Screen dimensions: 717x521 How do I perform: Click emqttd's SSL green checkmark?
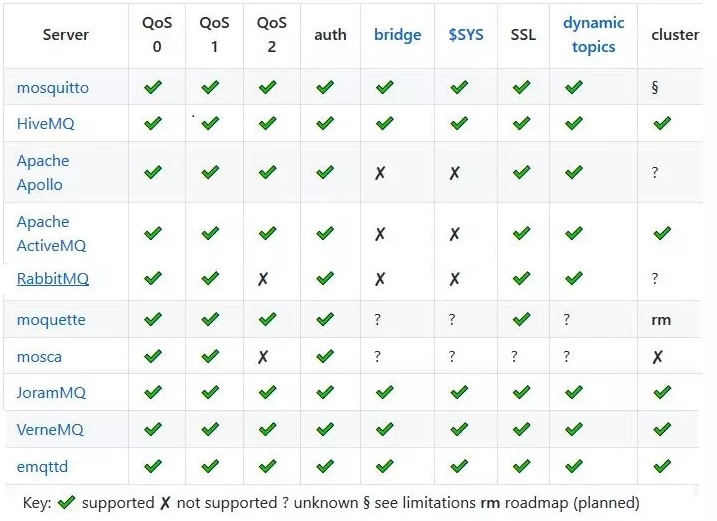tap(521, 466)
